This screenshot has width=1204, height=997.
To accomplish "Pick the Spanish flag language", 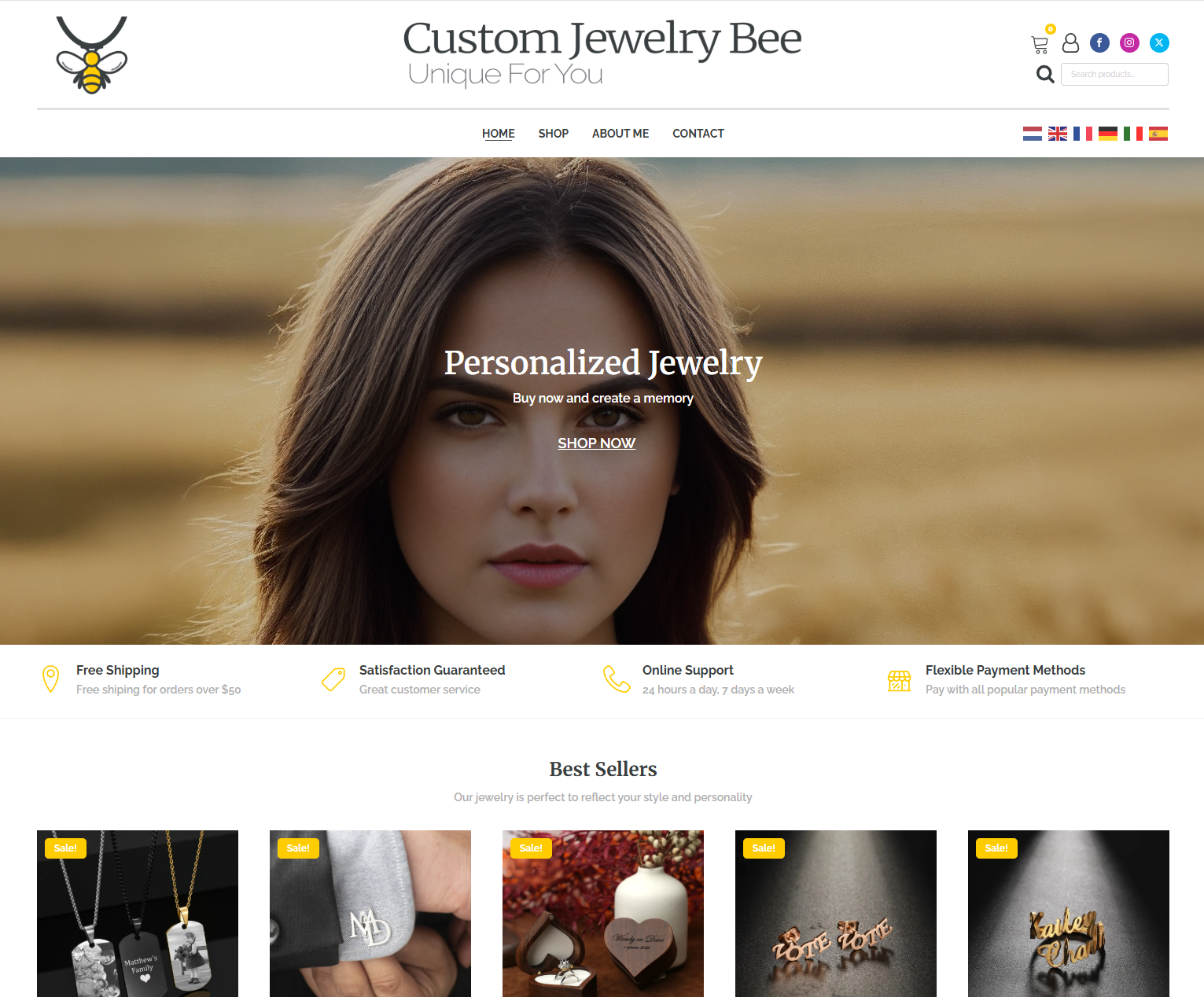I will (x=1158, y=134).
